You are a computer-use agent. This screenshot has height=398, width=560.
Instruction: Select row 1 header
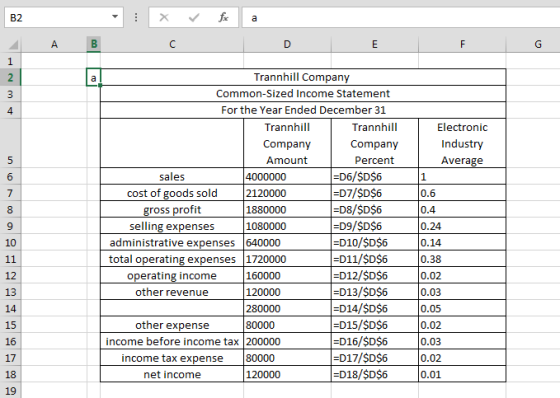[x=10, y=61]
